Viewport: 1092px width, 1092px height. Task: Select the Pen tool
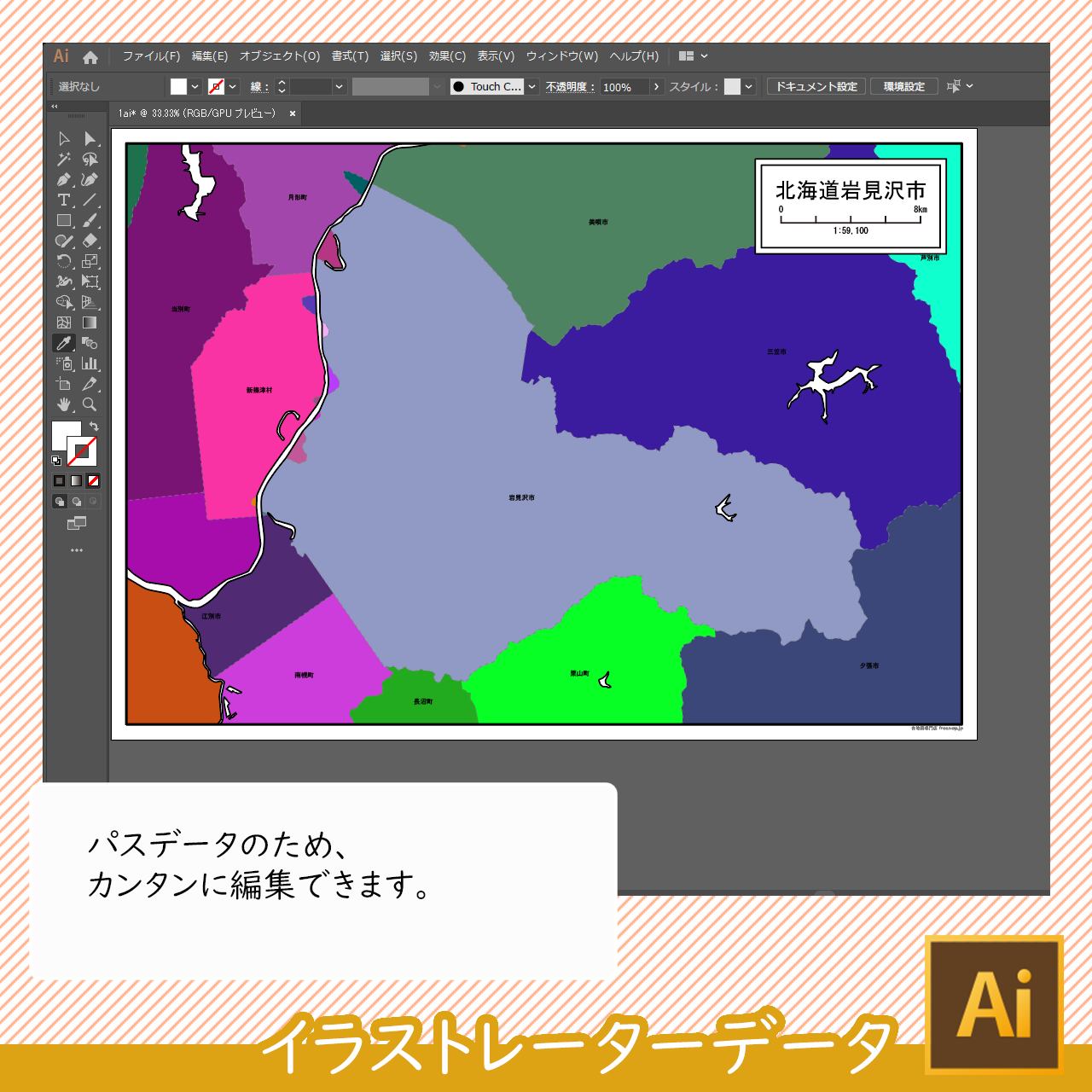[x=64, y=179]
